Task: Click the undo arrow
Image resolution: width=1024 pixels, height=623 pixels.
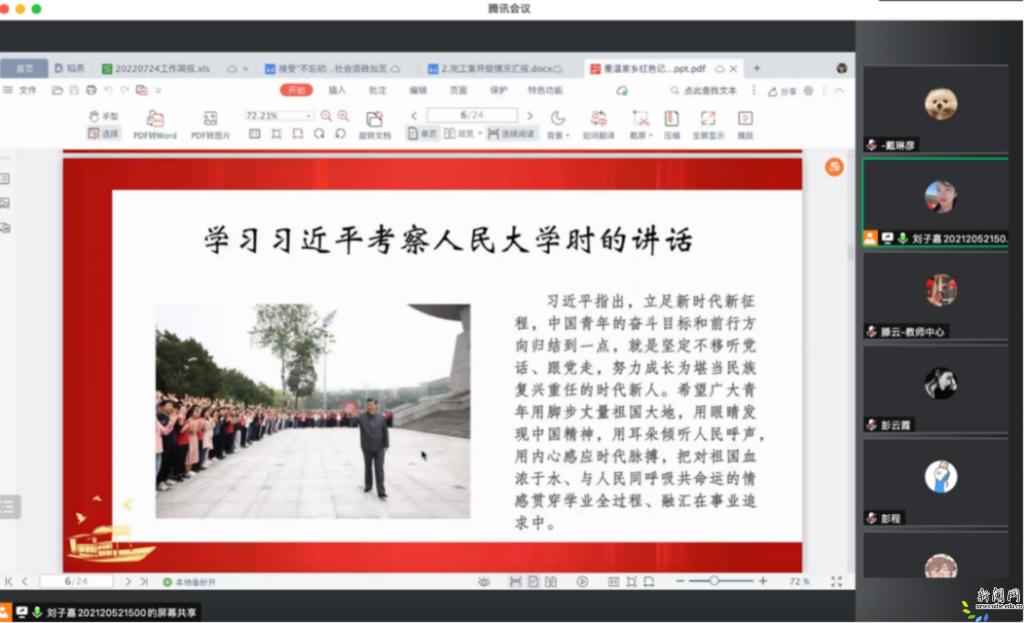Action: tap(108, 90)
